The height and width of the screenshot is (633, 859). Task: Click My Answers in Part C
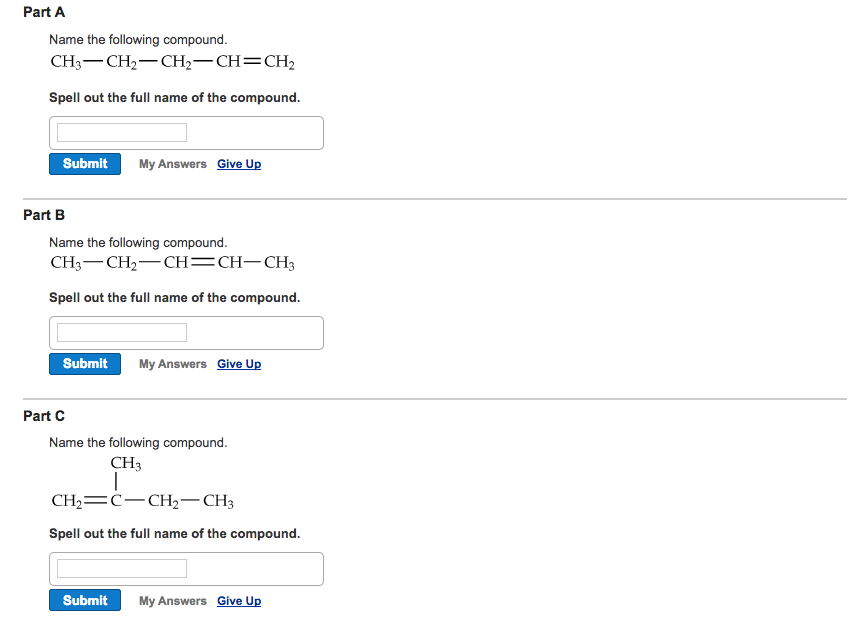172,600
